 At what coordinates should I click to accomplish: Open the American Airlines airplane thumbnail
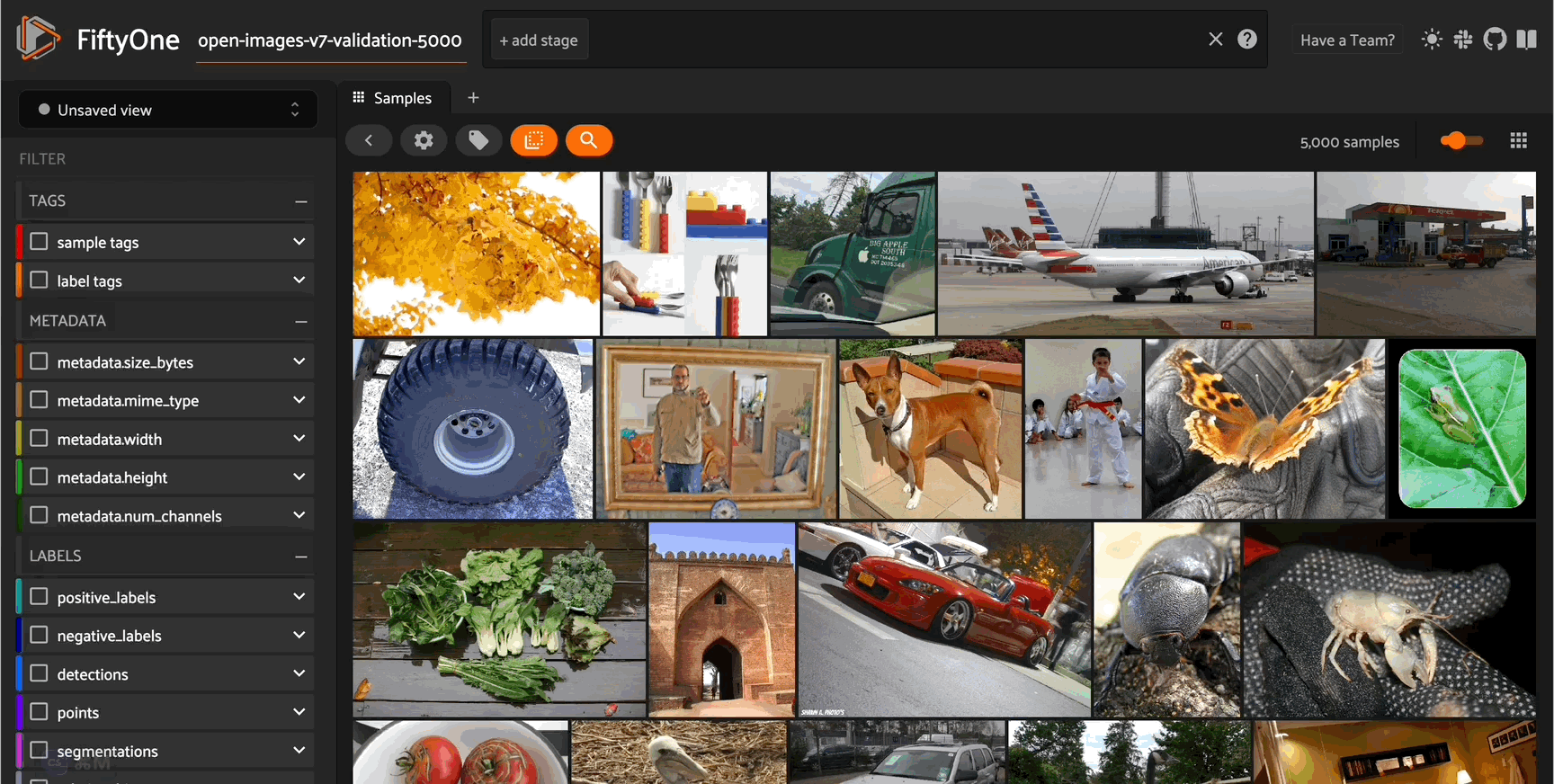(1126, 254)
